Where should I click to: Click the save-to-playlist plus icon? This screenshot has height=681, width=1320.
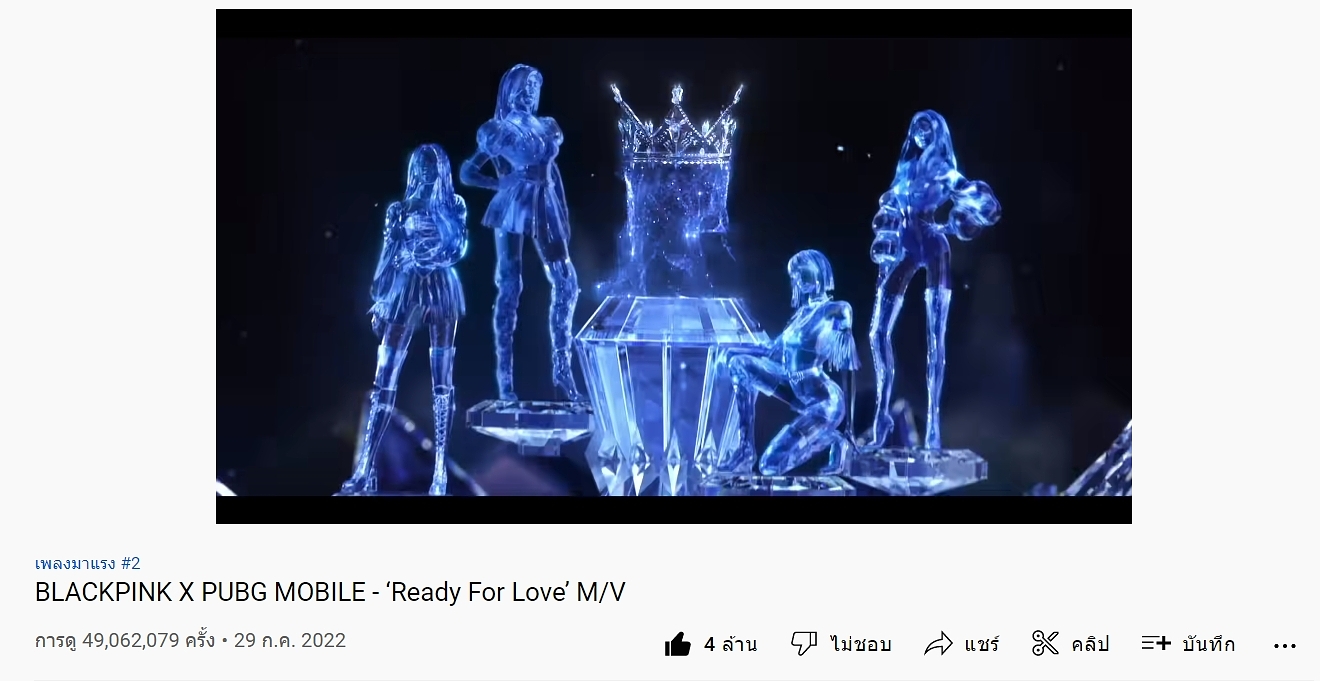1156,643
